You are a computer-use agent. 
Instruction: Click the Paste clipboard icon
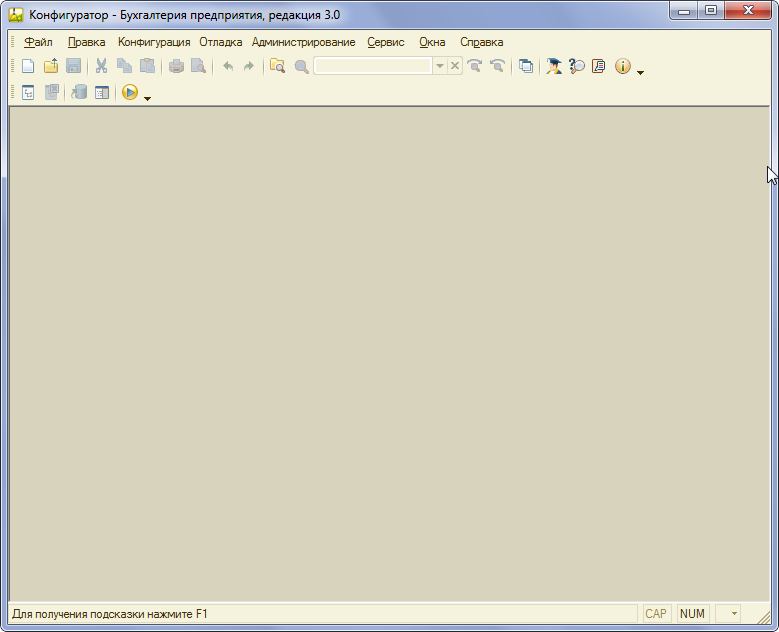click(147, 66)
